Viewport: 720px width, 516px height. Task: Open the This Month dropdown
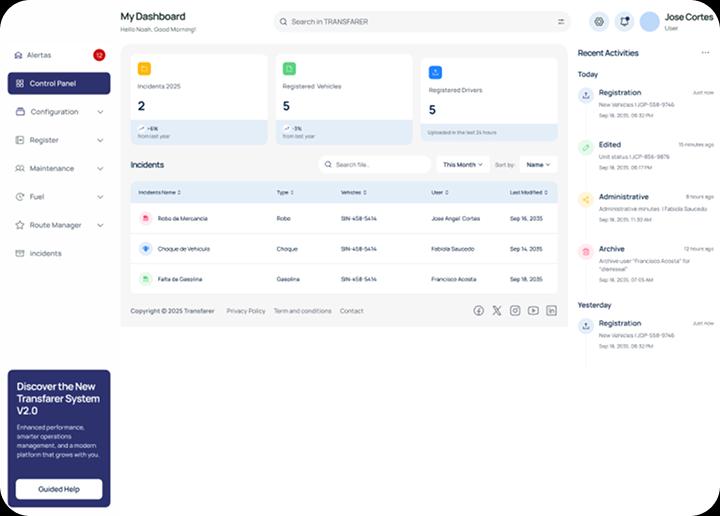(x=462, y=164)
